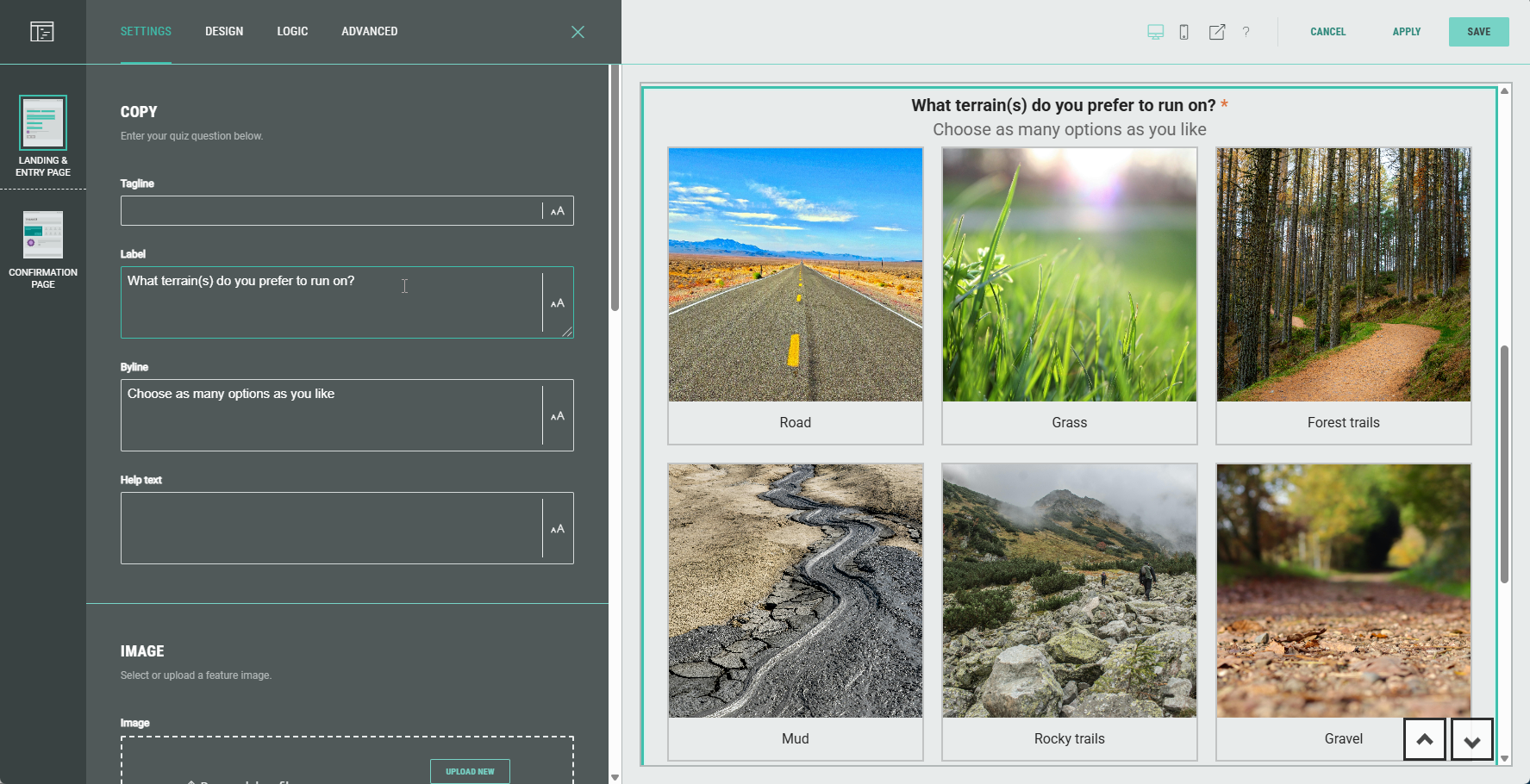Switch to desktop preview mode

pyautogui.click(x=1155, y=32)
